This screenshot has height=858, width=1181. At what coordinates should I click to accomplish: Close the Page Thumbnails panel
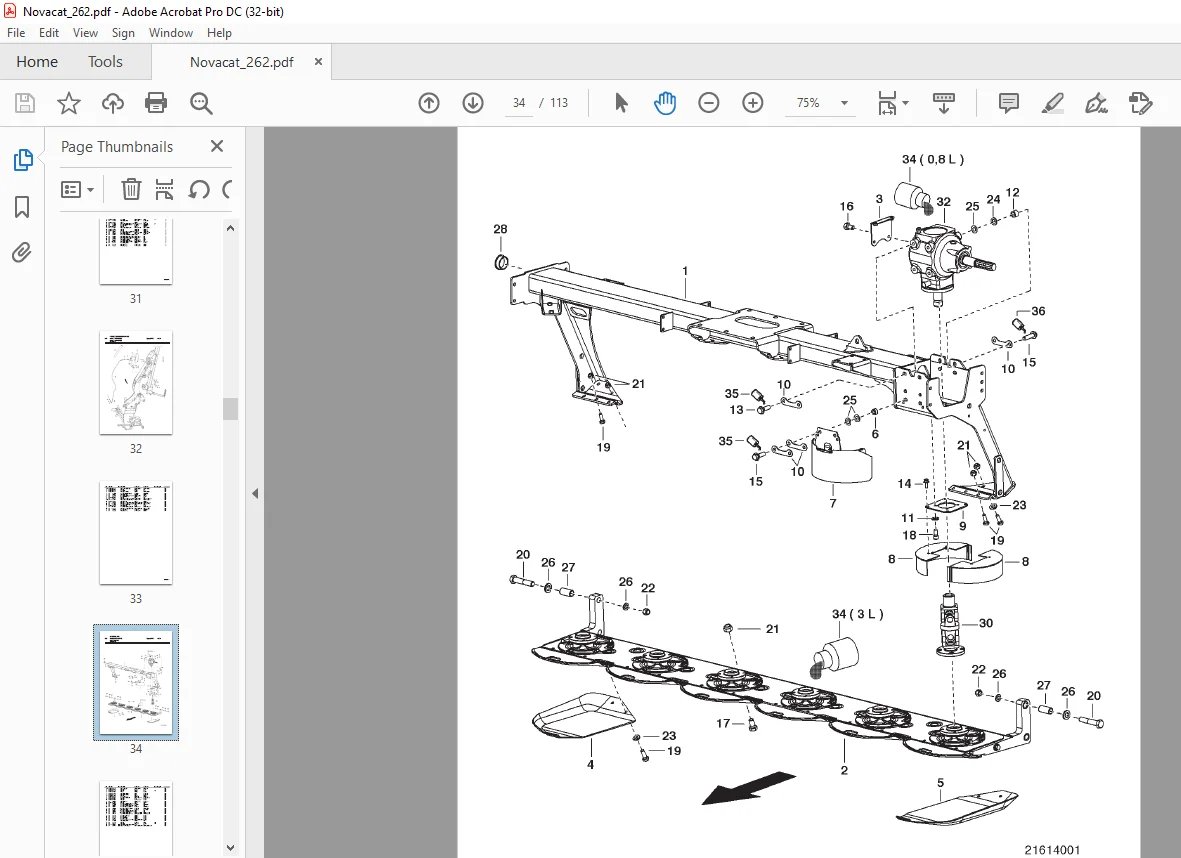[217, 146]
